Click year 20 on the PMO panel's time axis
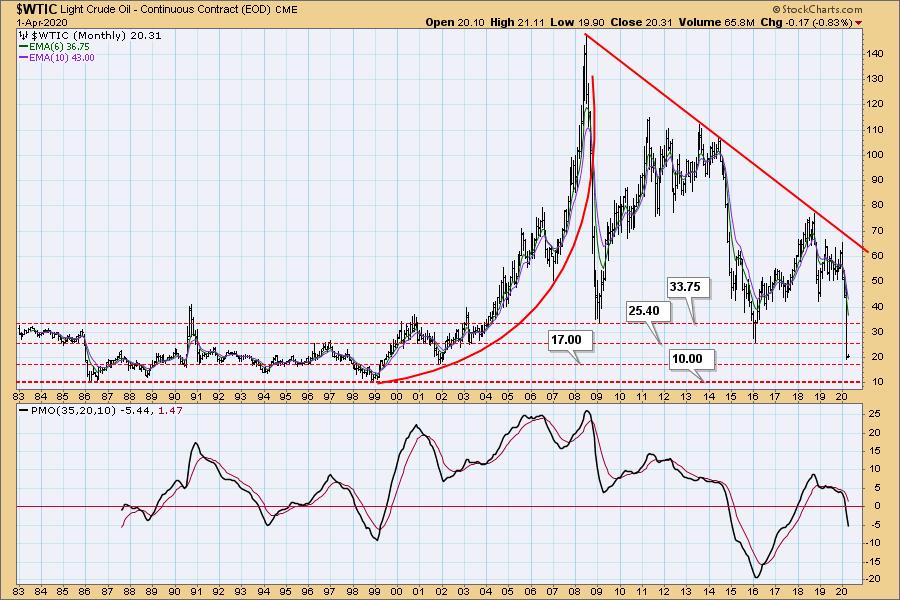 click(x=841, y=591)
